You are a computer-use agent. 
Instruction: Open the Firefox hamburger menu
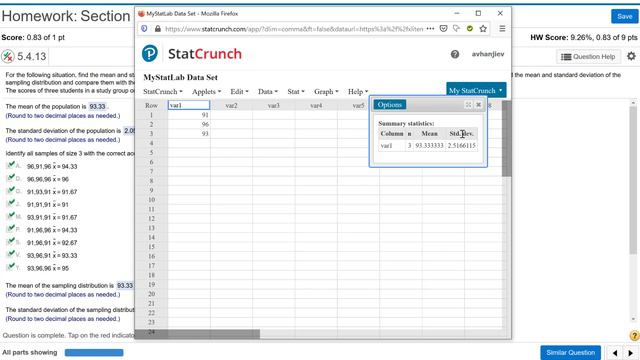click(502, 29)
